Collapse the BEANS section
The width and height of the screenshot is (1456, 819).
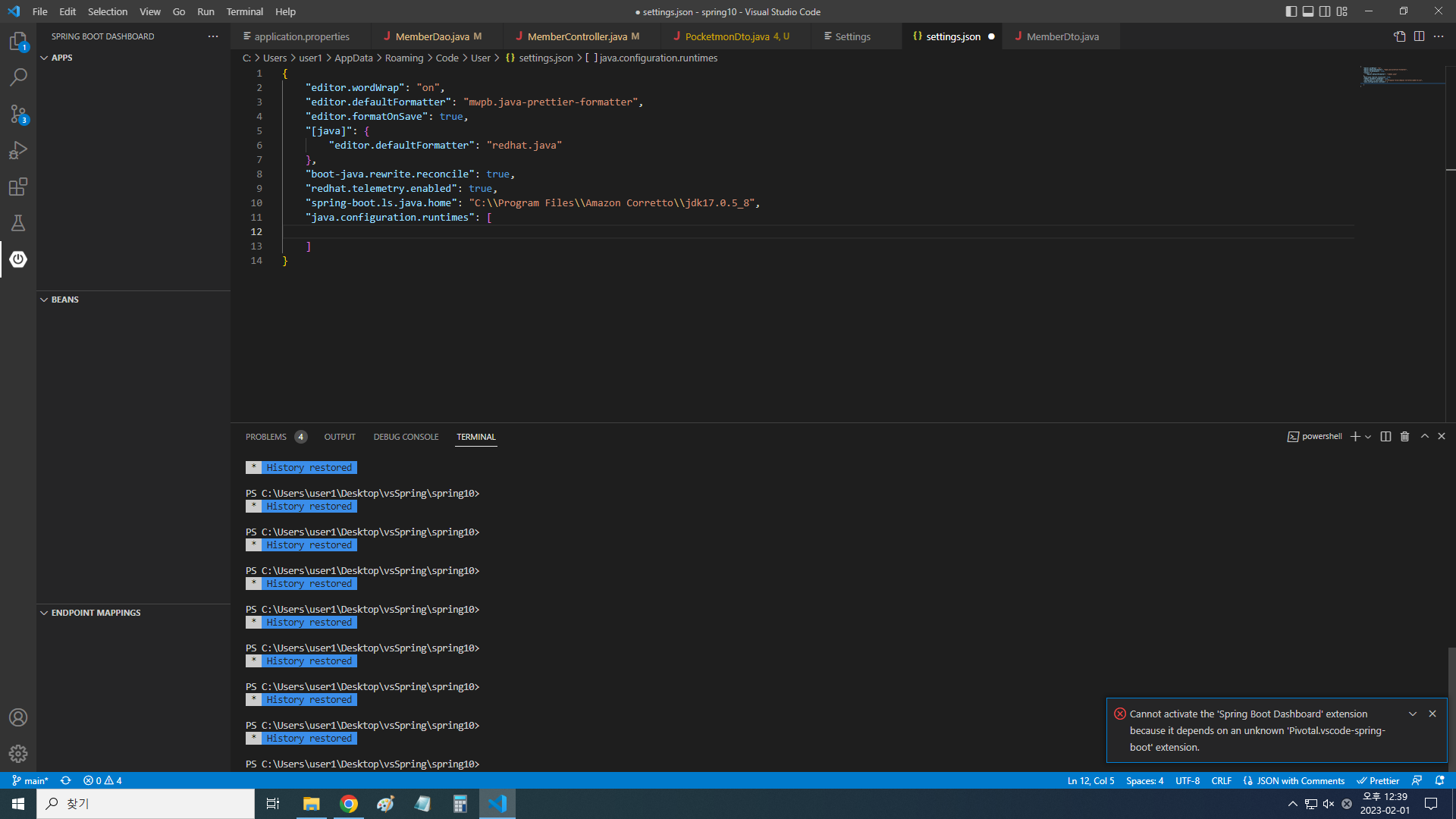pos(133,300)
